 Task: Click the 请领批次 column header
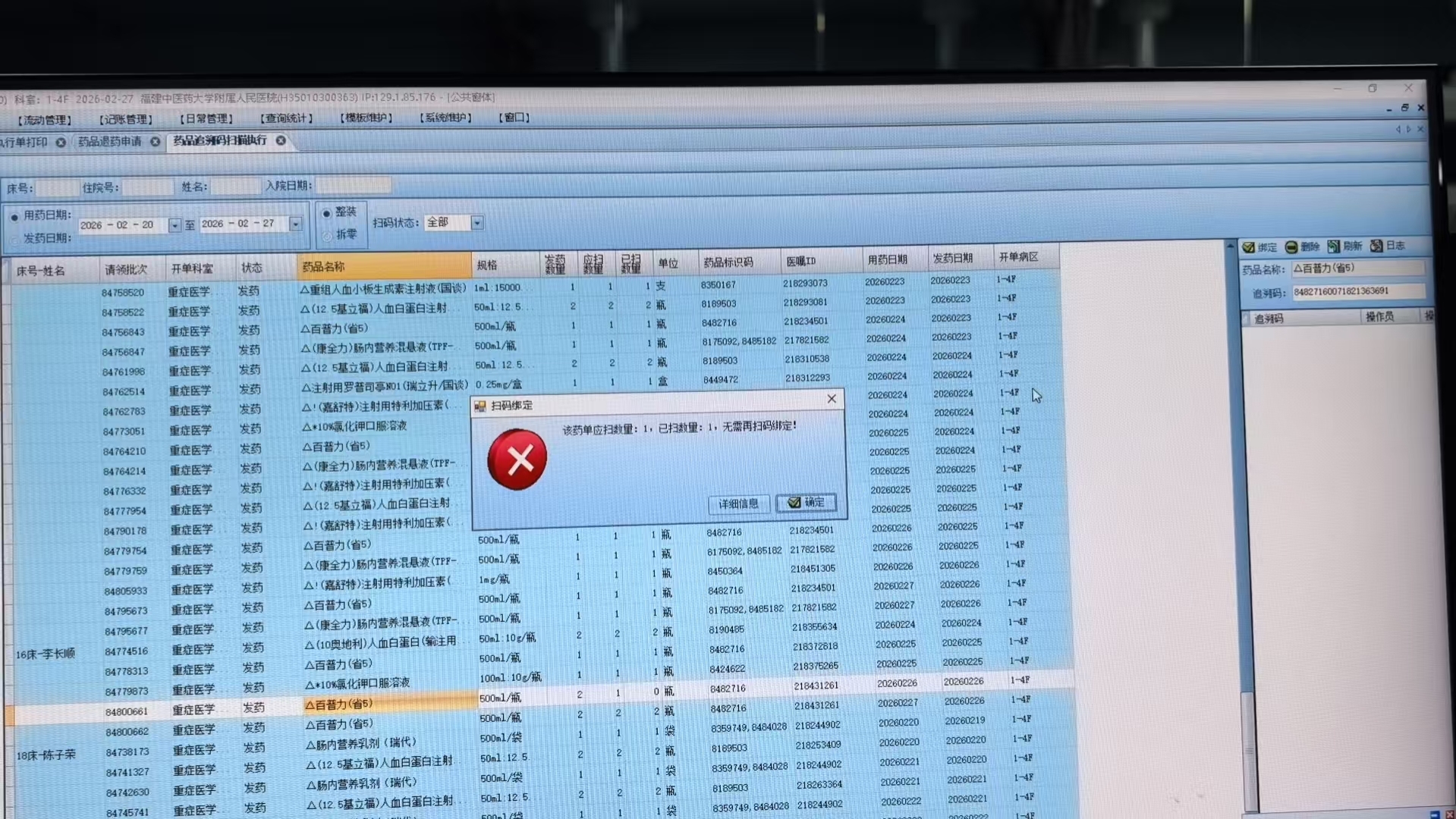126,269
